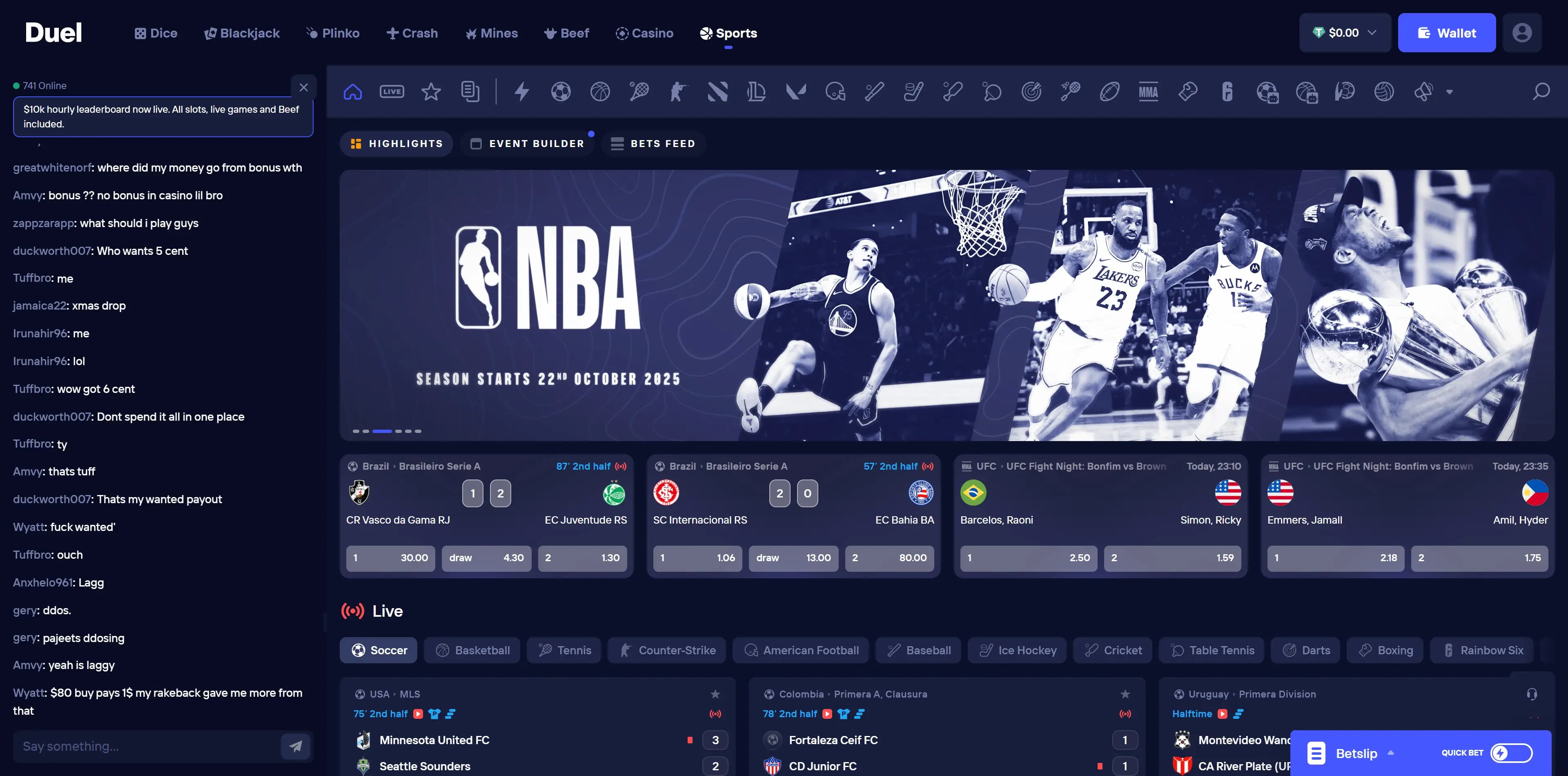This screenshot has height=776, width=1568.
Task: Expand more sports dropdown arrow in toolbar
Action: point(1449,93)
